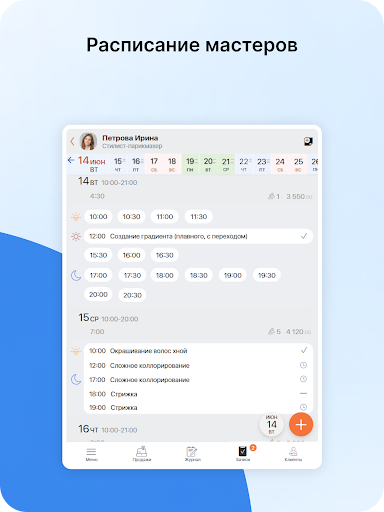Open the 12:00 Сложное колорирование appointment
Image resolution: width=384 pixels, height=512 pixels.
[x=198, y=366]
